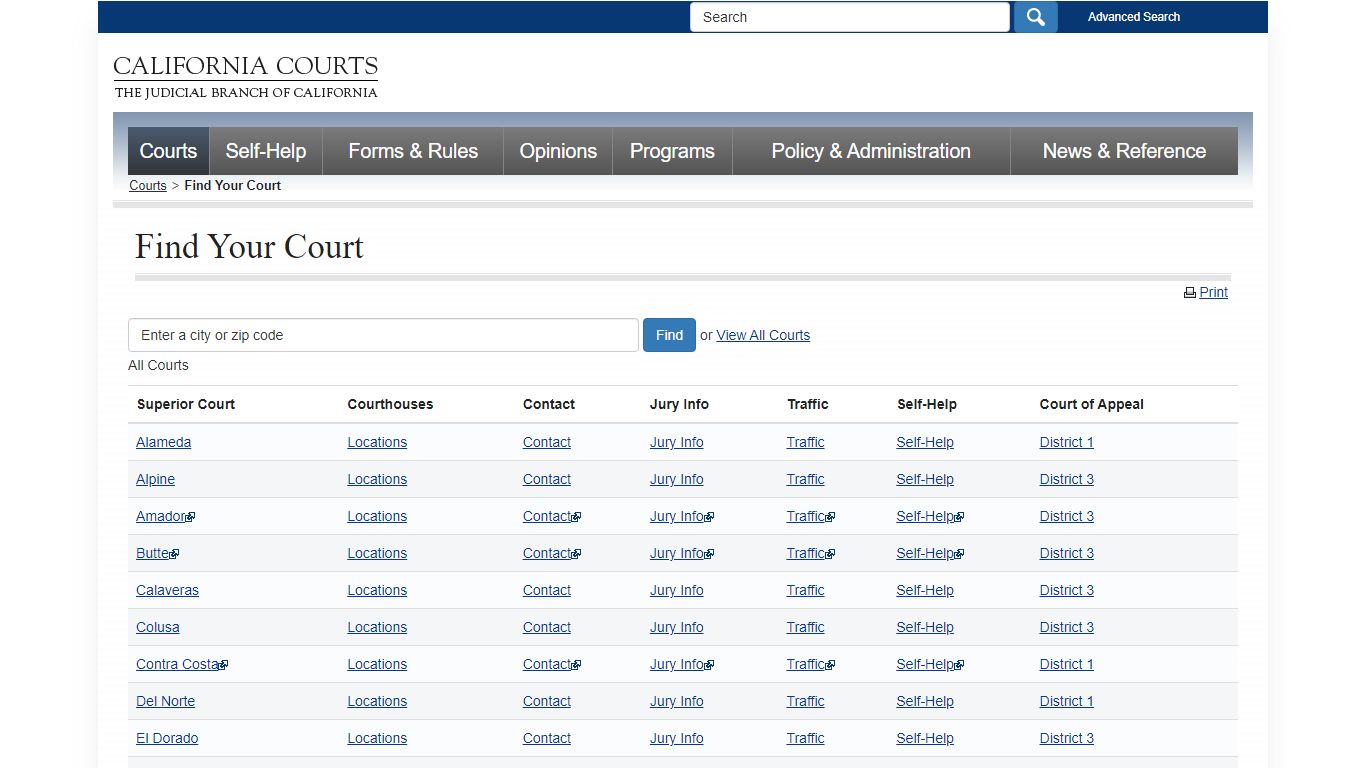Open the Del Norte court link
This screenshot has height=768, width=1366.
tap(165, 701)
